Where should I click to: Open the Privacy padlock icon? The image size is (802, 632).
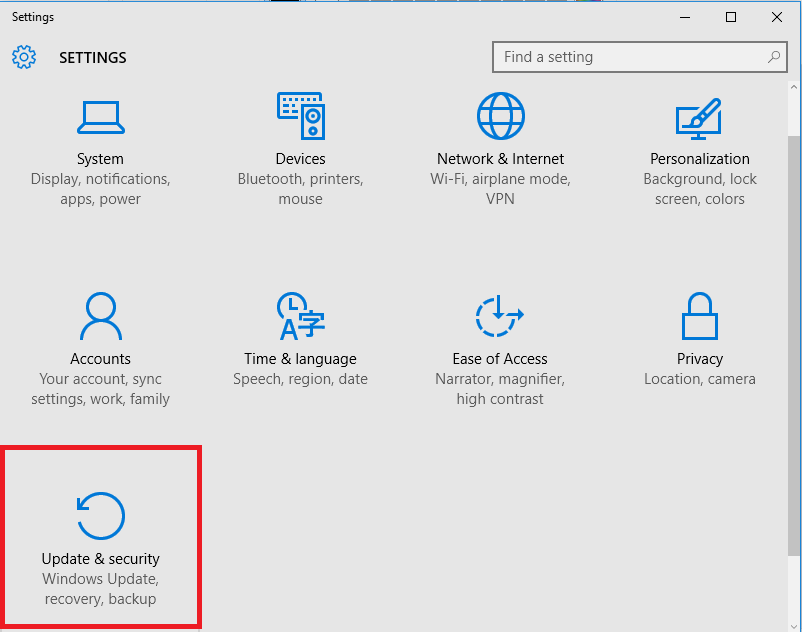[x=699, y=316]
